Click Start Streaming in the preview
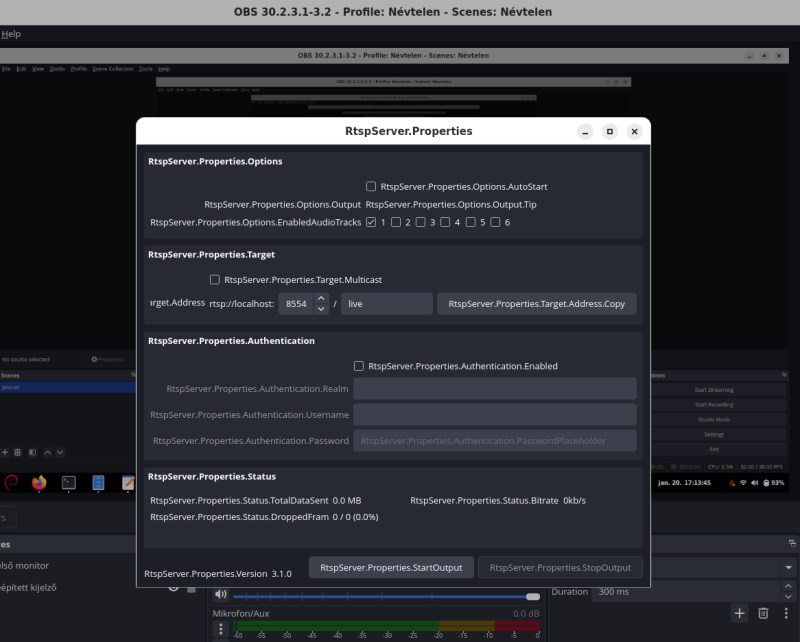Image resolution: width=800 pixels, height=642 pixels. pos(714,390)
